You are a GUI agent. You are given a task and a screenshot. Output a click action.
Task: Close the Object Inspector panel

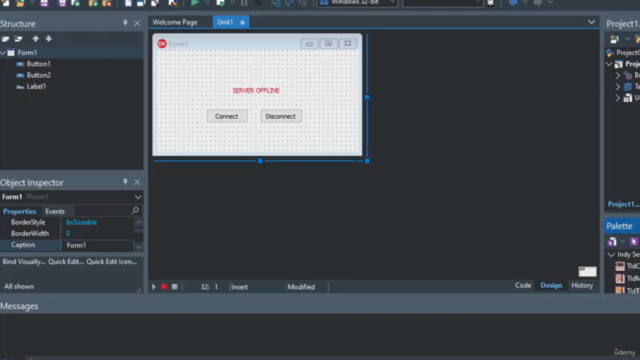point(137,182)
